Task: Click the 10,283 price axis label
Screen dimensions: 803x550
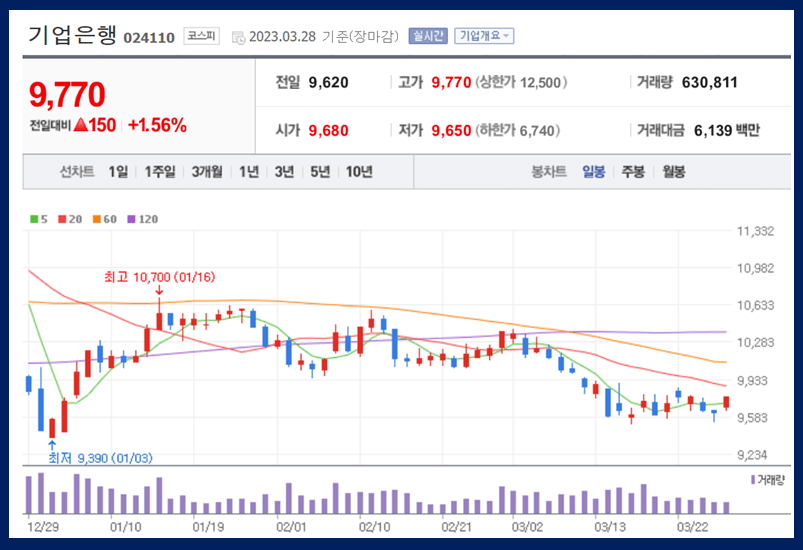Action: pyautogui.click(x=755, y=342)
